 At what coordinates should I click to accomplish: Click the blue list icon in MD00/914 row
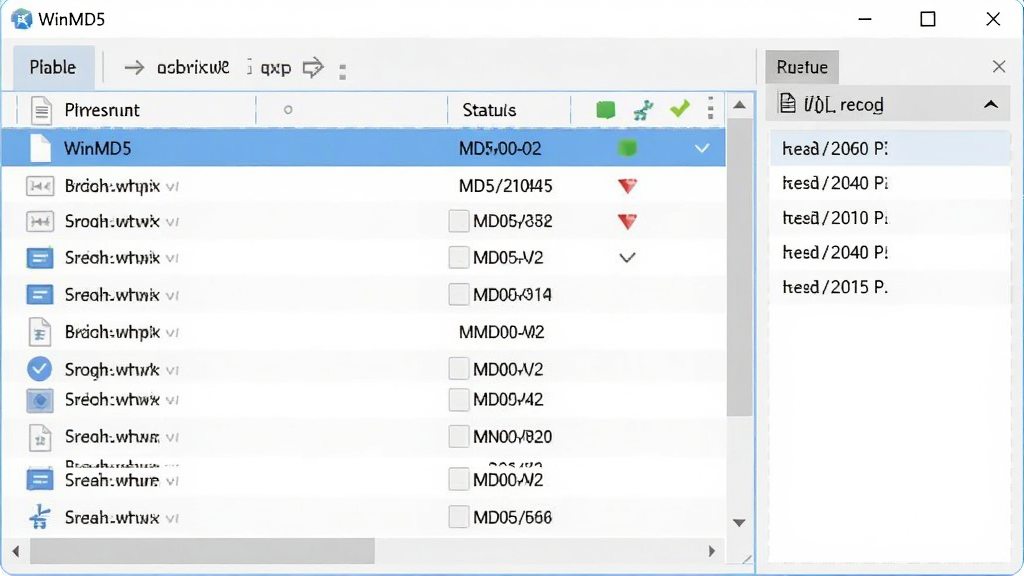click(x=39, y=295)
